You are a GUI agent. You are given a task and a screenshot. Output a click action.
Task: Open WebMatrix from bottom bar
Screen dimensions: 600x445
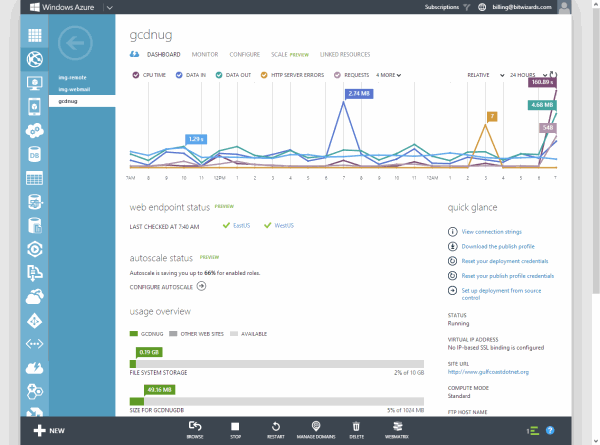(x=397, y=430)
